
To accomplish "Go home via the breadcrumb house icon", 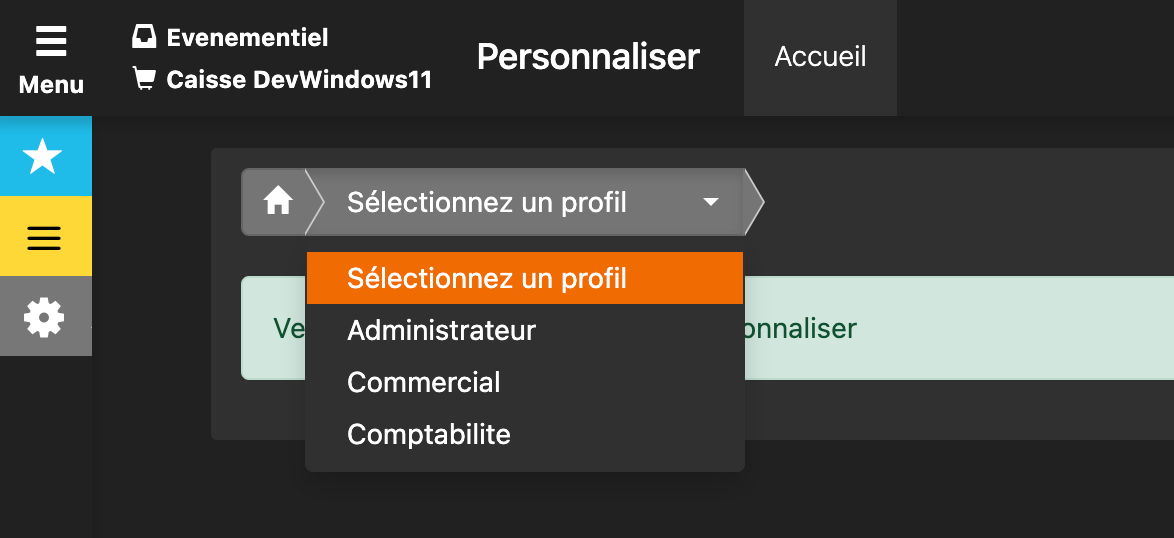I will (277, 202).
